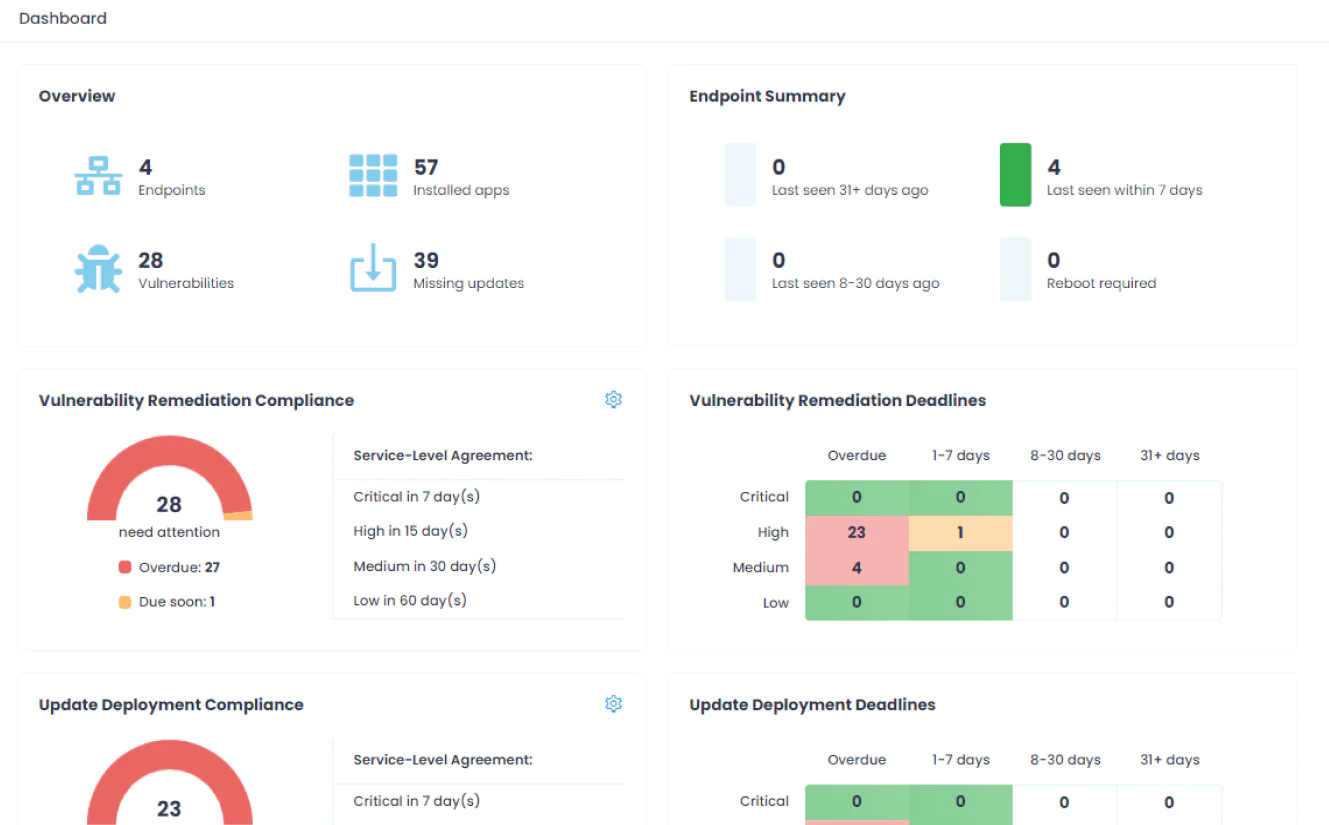This screenshot has height=825, width=1329.
Task: Click 'Critical in 7 day(s)' under Update Deployment Compliance
Action: pos(417,801)
